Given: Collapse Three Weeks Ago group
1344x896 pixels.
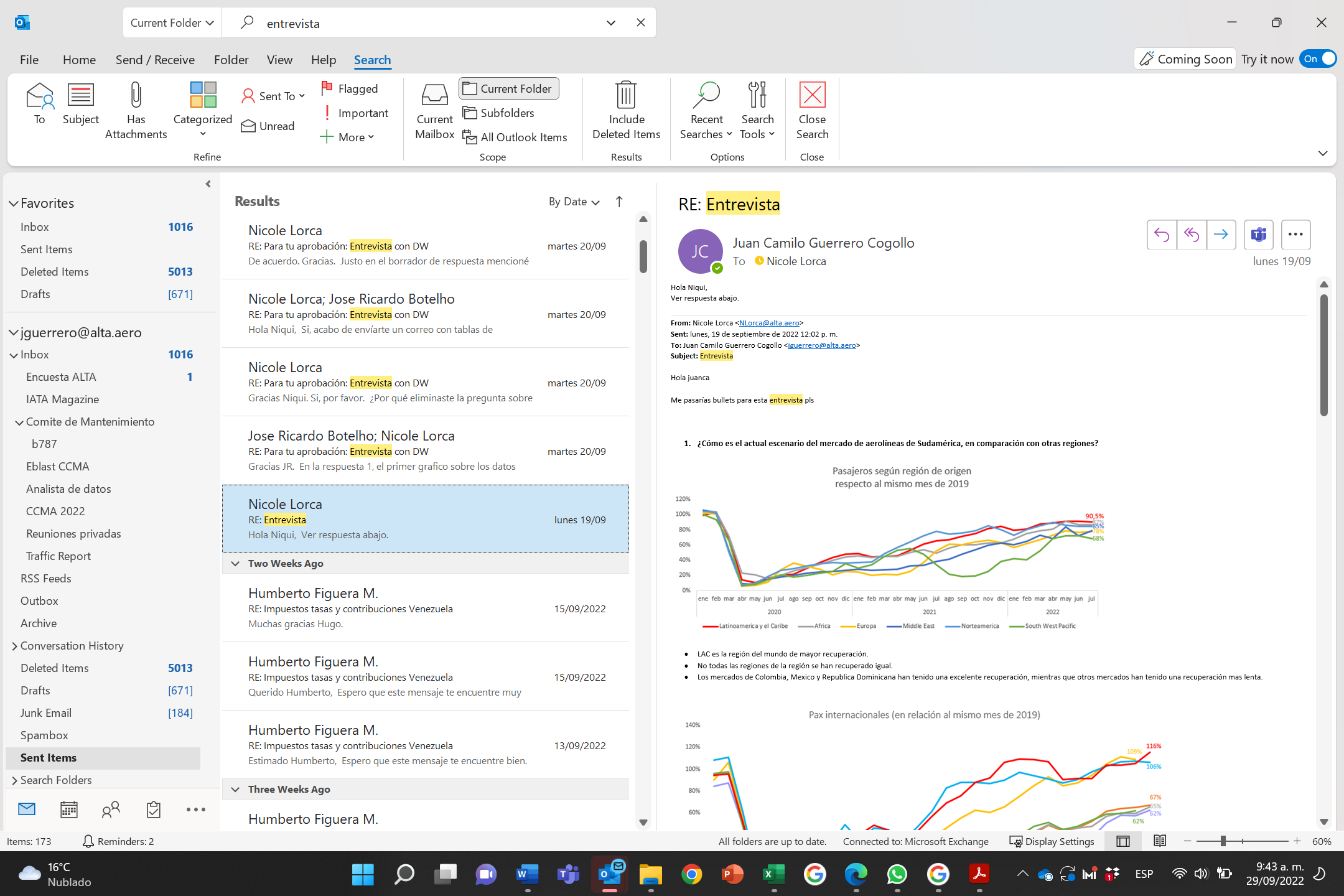Looking at the screenshot, I should pos(235,789).
